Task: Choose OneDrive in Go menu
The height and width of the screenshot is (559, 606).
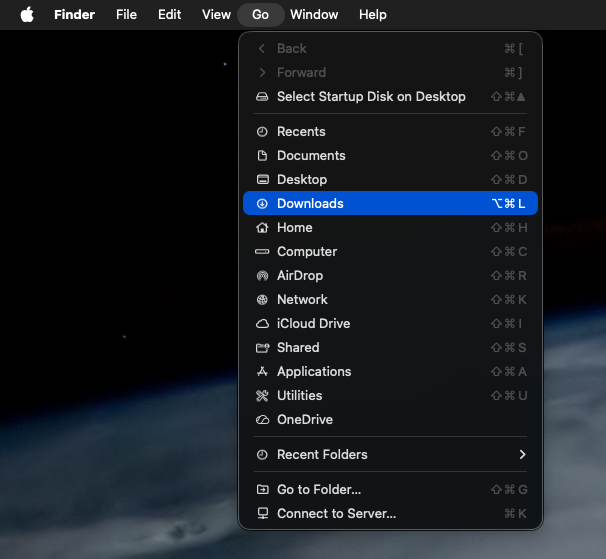Action: pyautogui.click(x=390, y=419)
